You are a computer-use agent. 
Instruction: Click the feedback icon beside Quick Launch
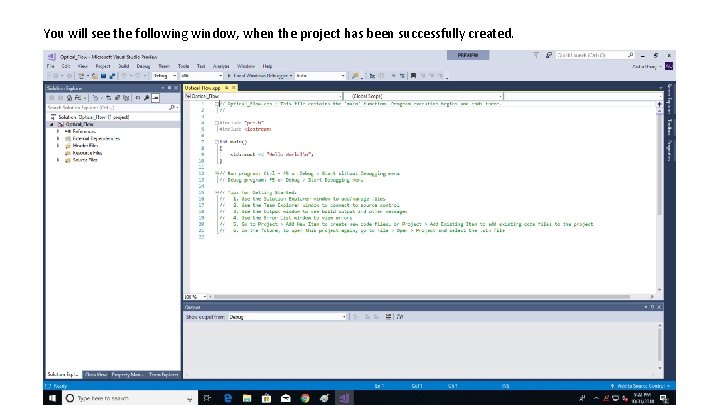(x=548, y=55)
